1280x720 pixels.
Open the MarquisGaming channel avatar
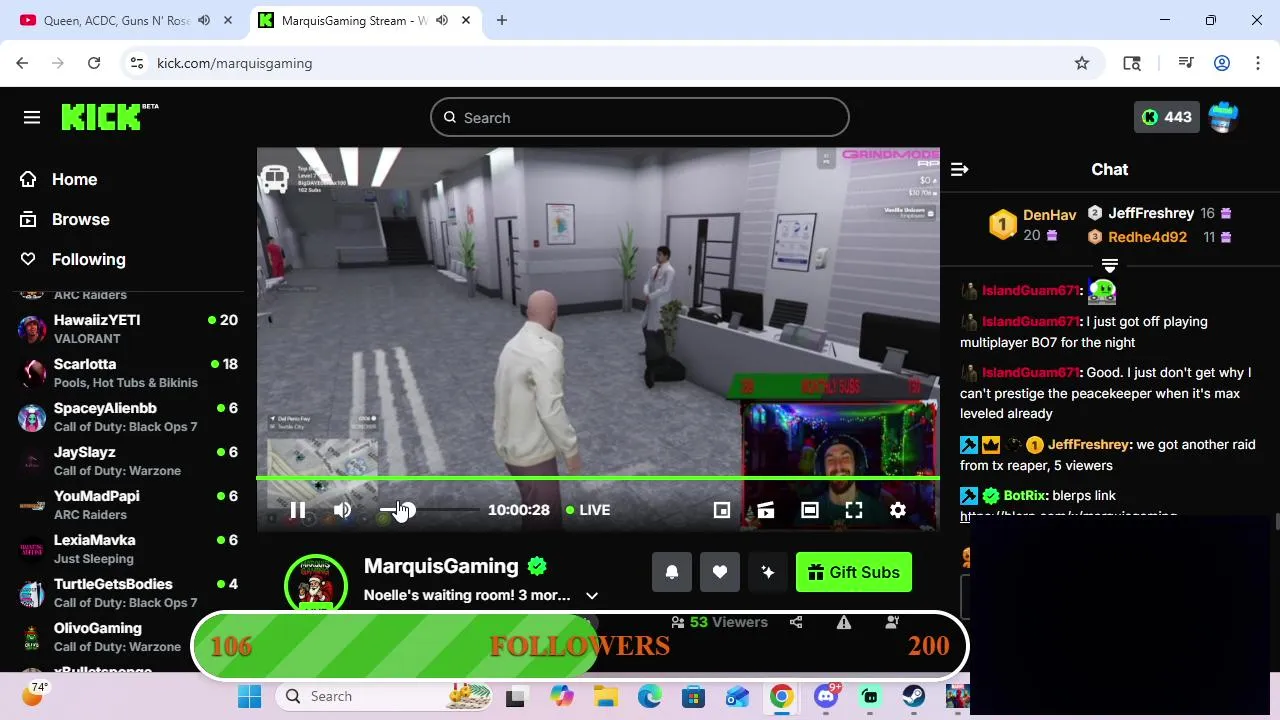[316, 584]
